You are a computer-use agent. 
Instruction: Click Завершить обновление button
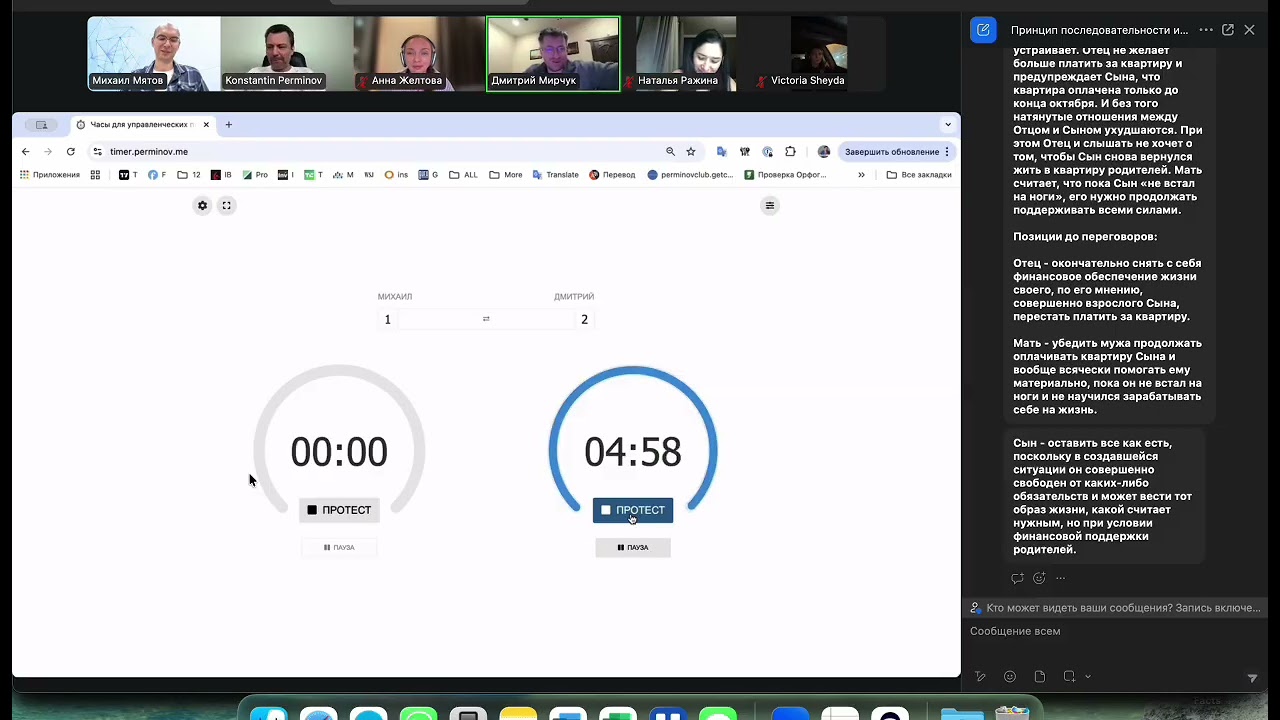(x=897, y=152)
